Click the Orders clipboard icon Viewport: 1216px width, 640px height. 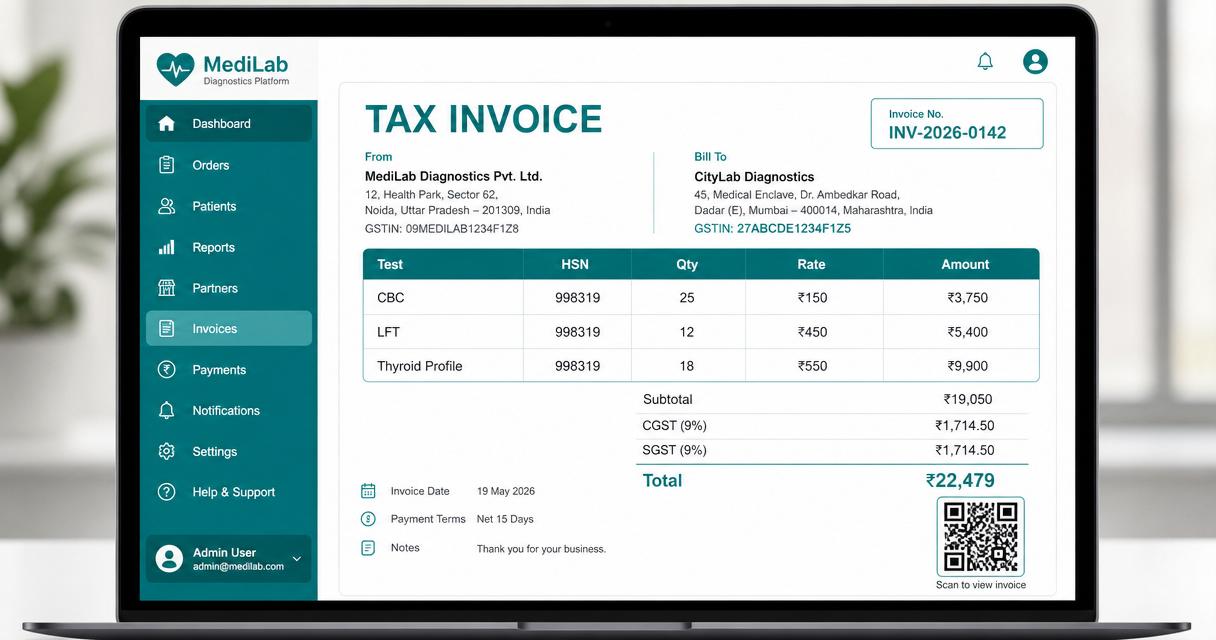[x=167, y=165]
